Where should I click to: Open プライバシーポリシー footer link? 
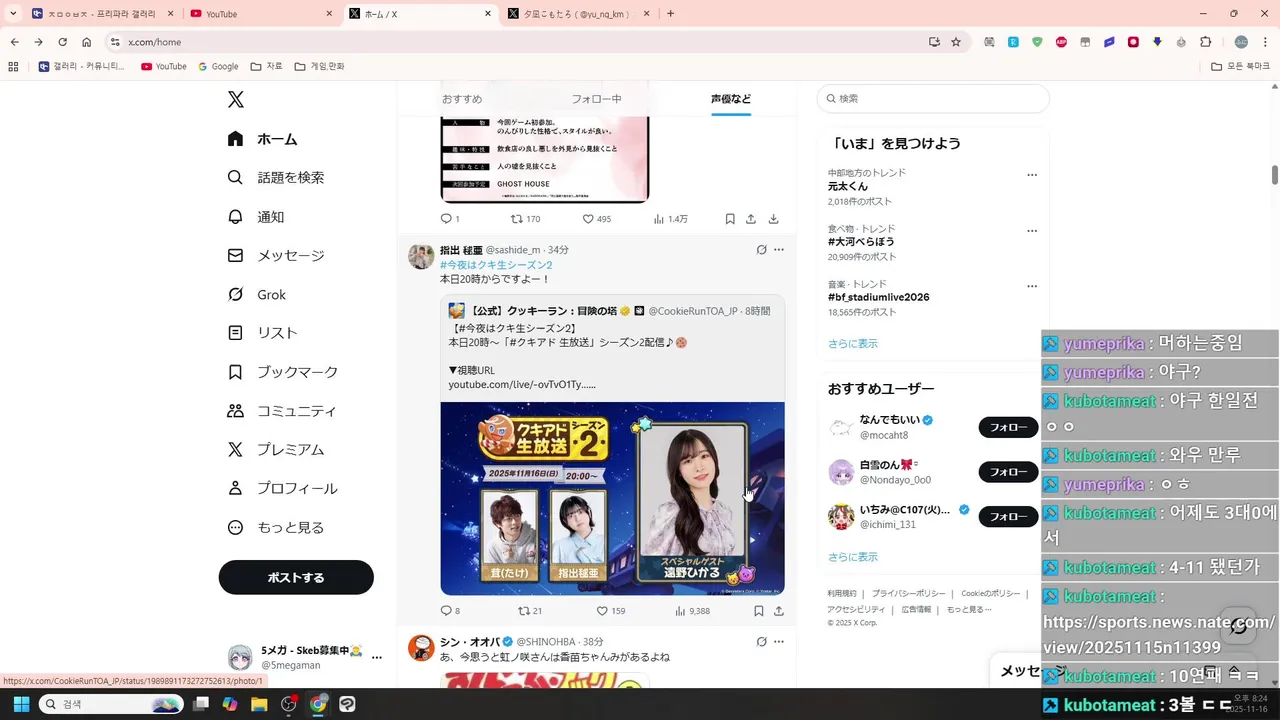[908, 594]
